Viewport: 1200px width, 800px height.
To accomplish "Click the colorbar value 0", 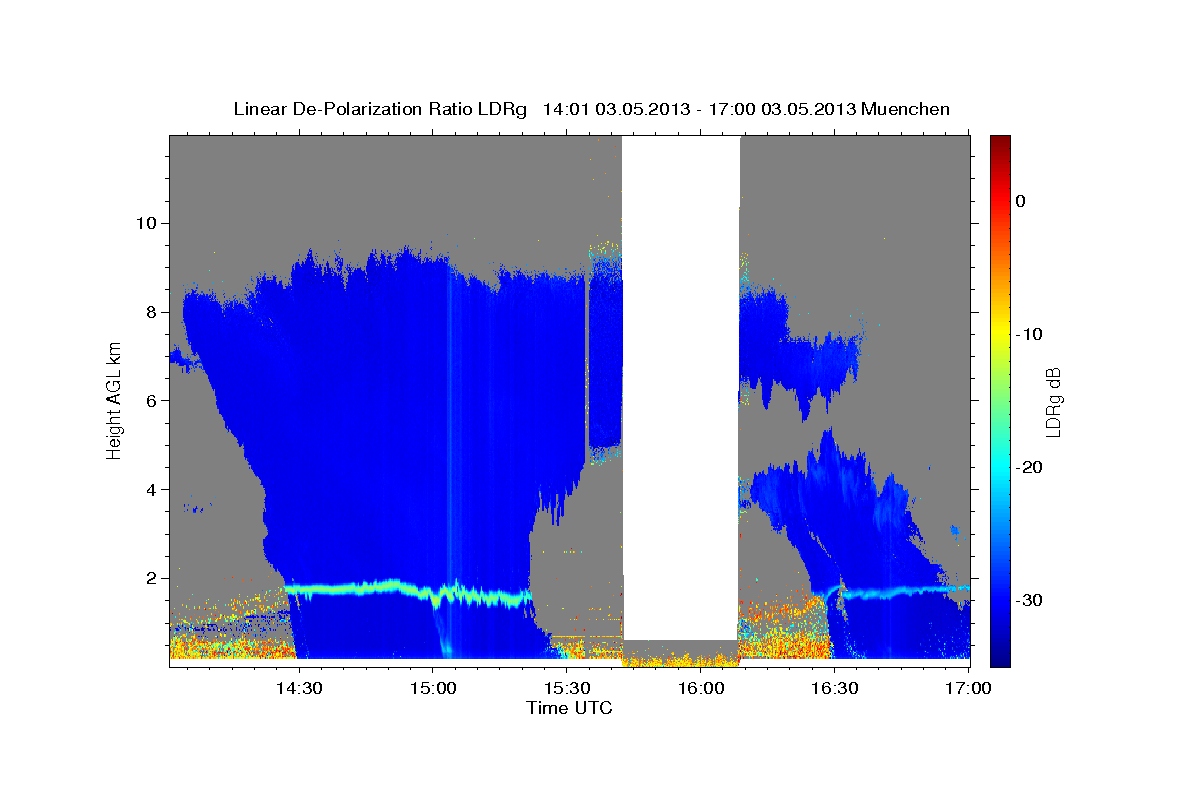I will point(1021,201).
